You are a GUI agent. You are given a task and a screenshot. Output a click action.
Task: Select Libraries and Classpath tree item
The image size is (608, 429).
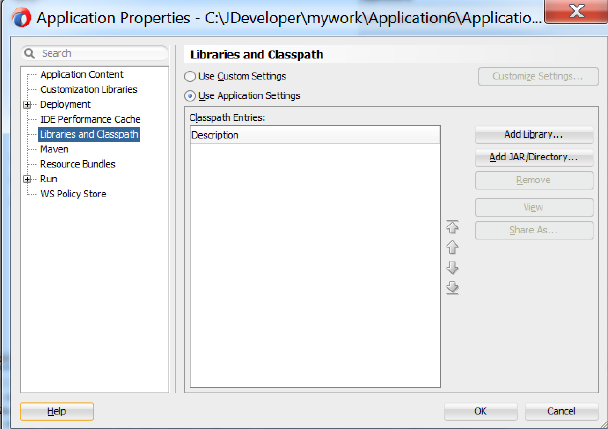click(x=89, y=134)
